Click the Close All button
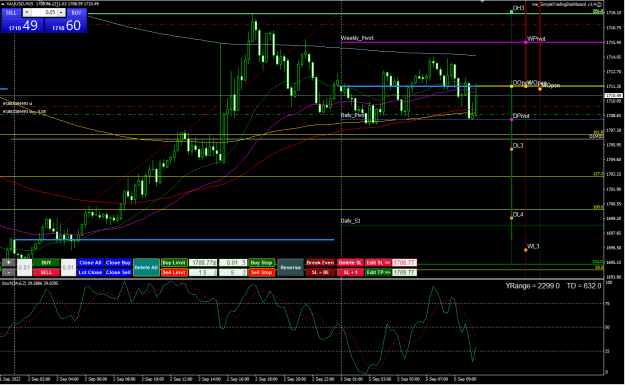 [90, 263]
